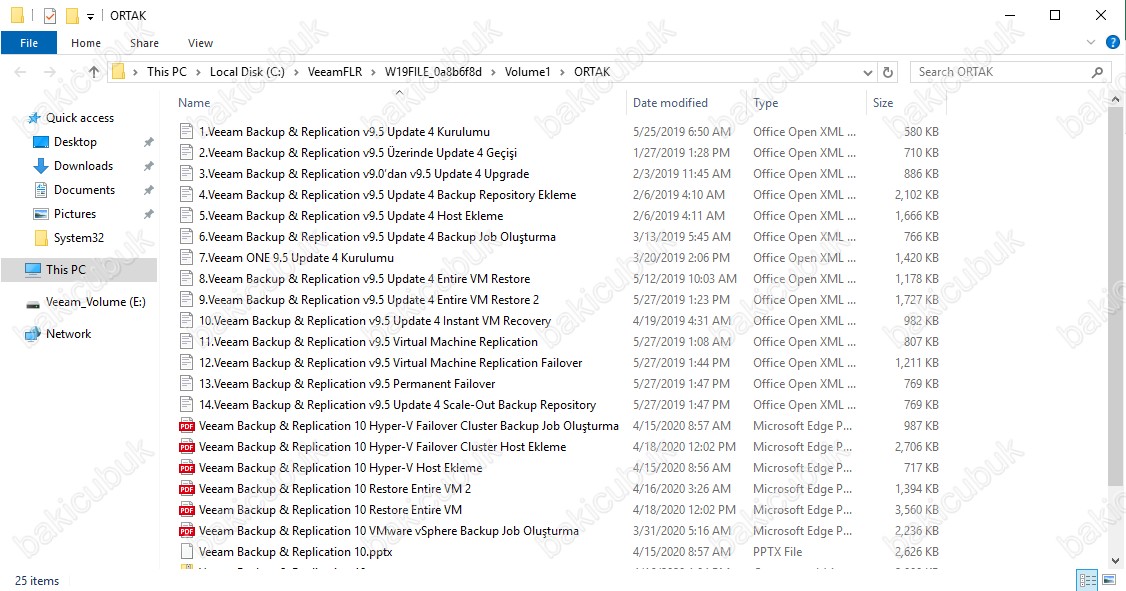Screen dimensions: 1126x591
Task: Open the File ribbon tab
Action: tap(29, 43)
